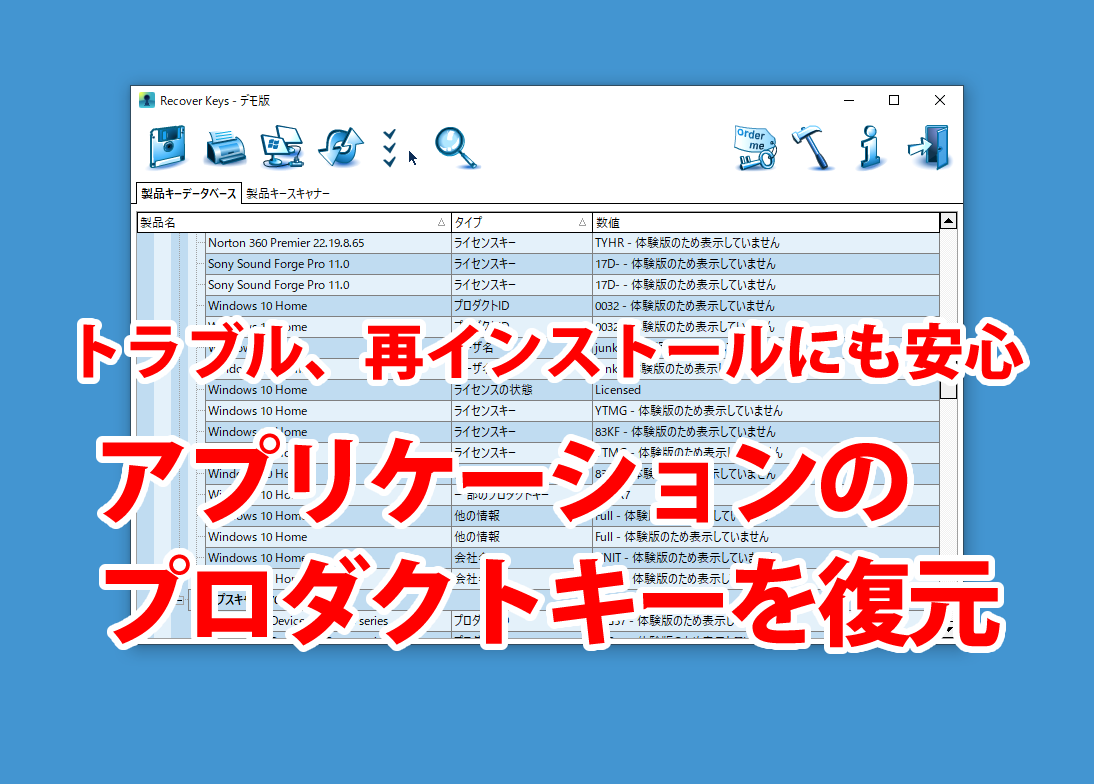Select the 製品キーデータベース tab
The image size is (1094, 784).
[188, 194]
